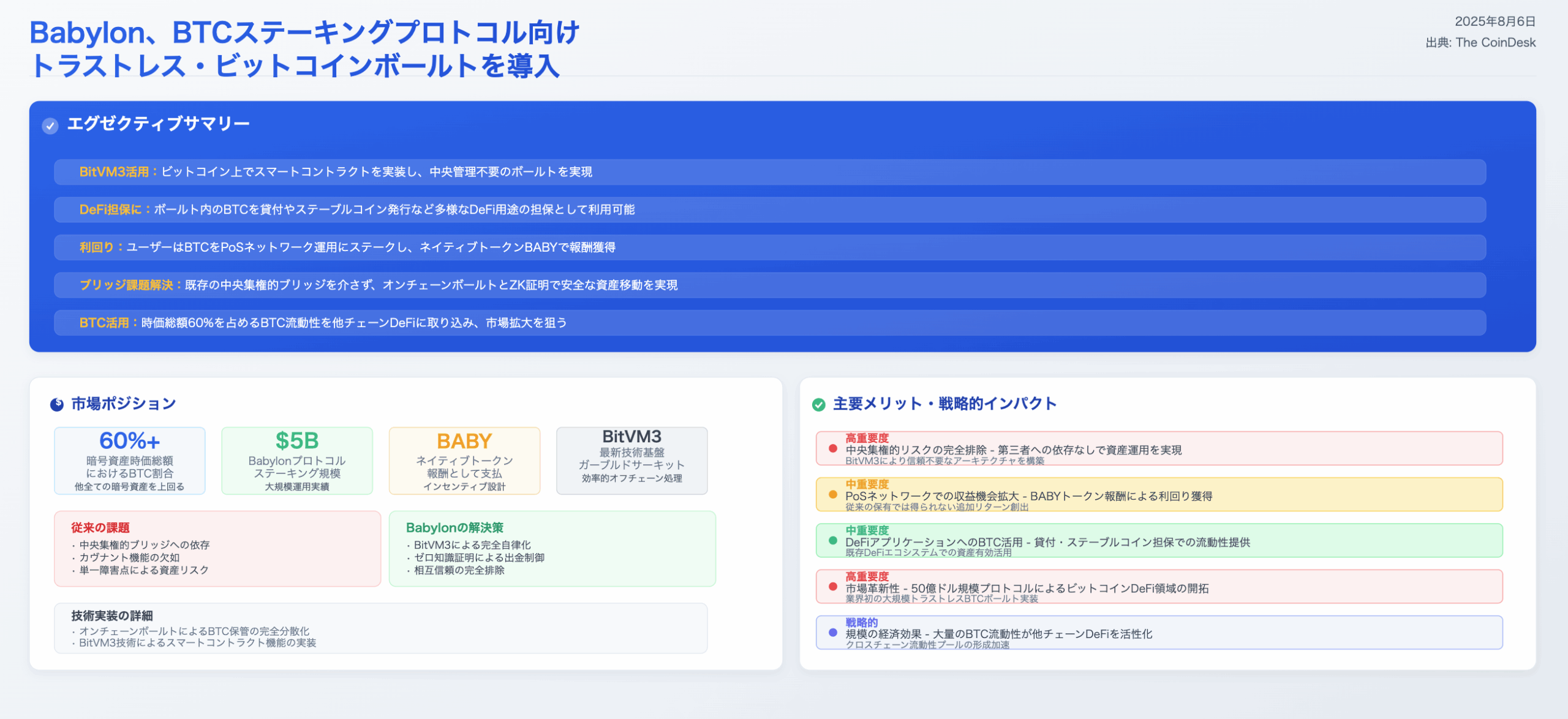The image size is (1568, 719).
Task: Click the green dot on DeFiアプリケーション row
Action: pos(833,540)
